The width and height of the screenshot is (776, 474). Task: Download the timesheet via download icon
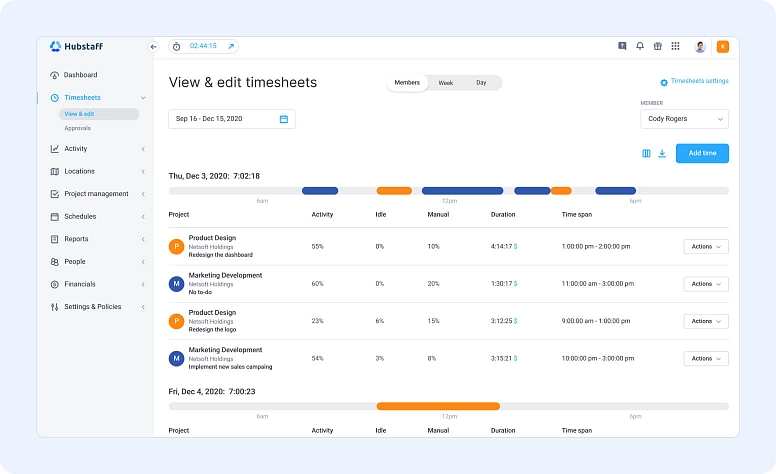pos(662,153)
